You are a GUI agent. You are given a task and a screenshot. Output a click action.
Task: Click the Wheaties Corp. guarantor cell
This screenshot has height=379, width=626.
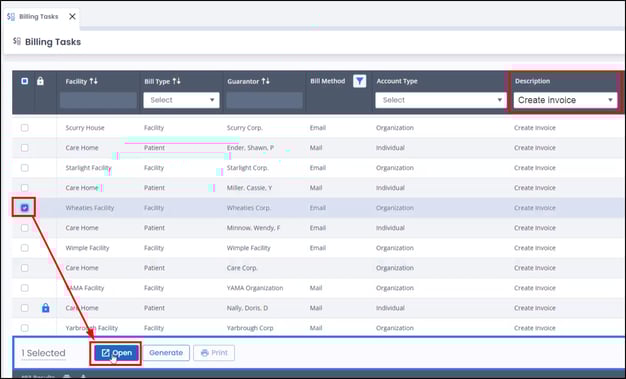(x=249, y=208)
